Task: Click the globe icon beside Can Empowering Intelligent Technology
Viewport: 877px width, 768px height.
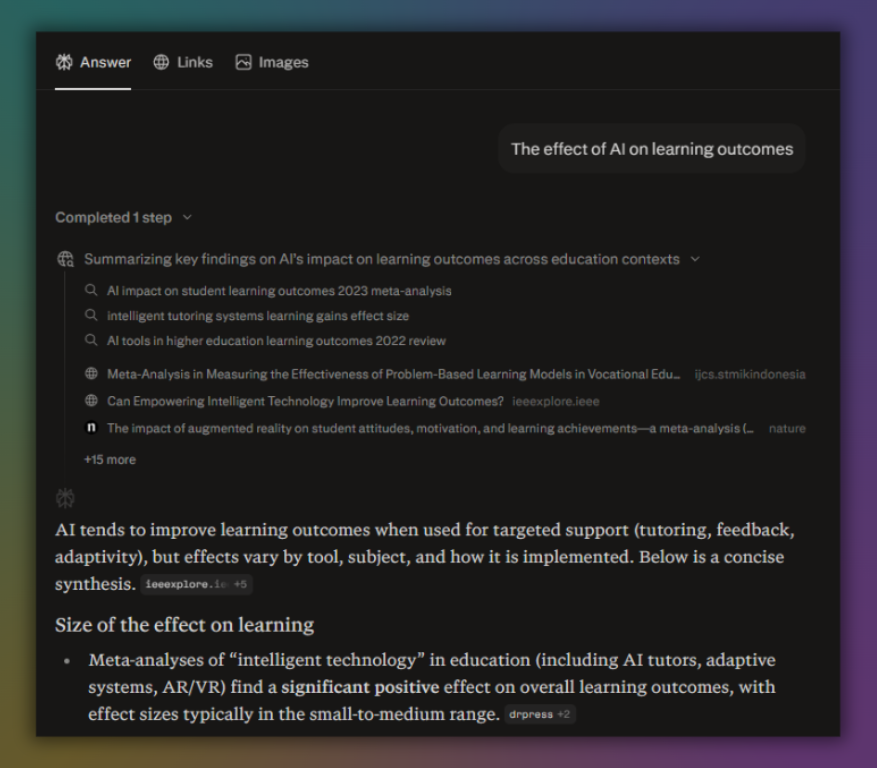Action: 91,401
